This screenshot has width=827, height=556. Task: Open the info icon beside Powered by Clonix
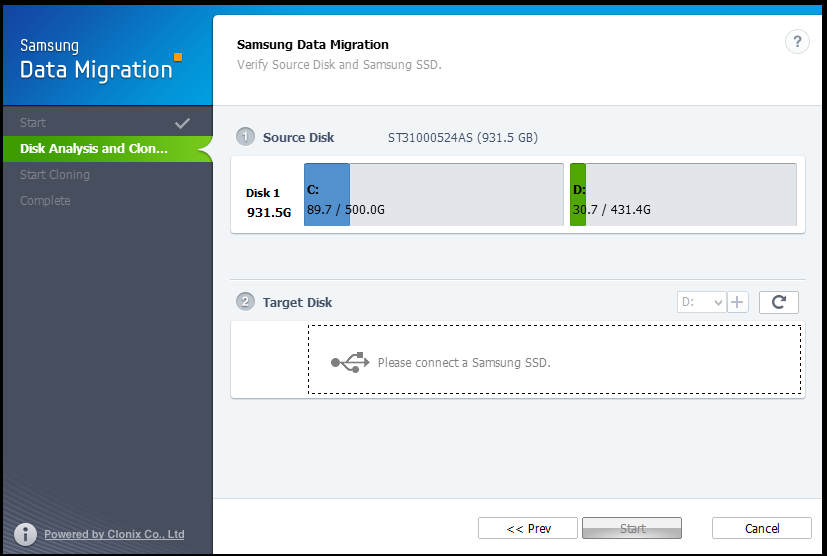pos(25,534)
